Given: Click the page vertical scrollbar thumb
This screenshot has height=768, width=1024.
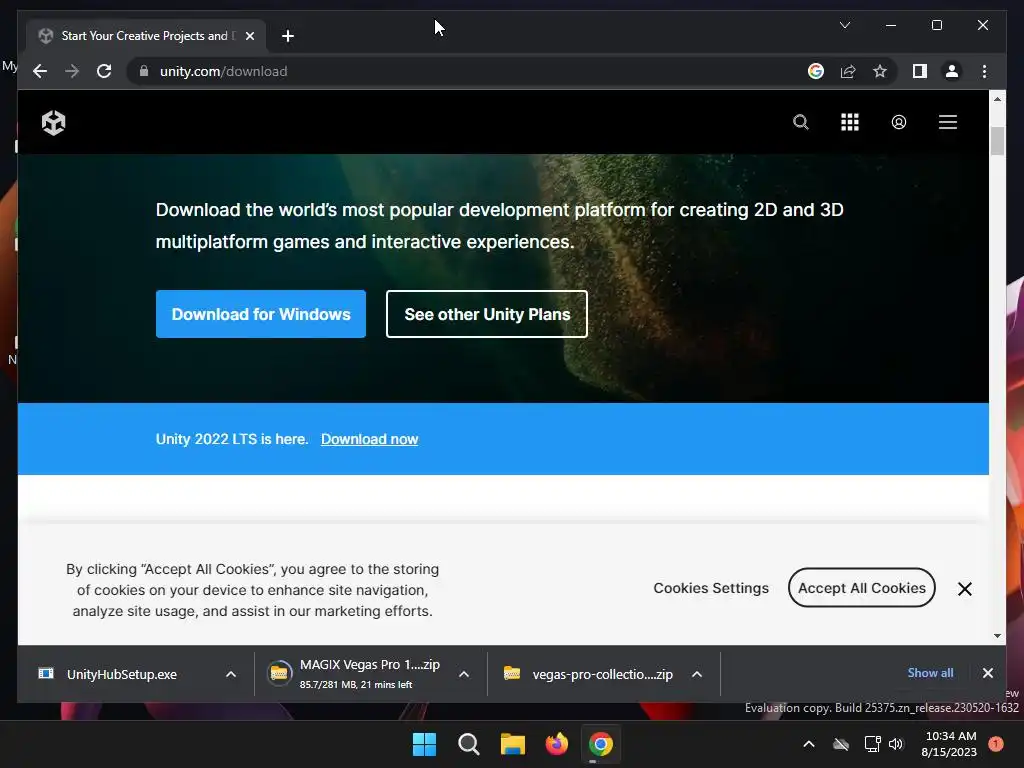Looking at the screenshot, I should tap(997, 141).
